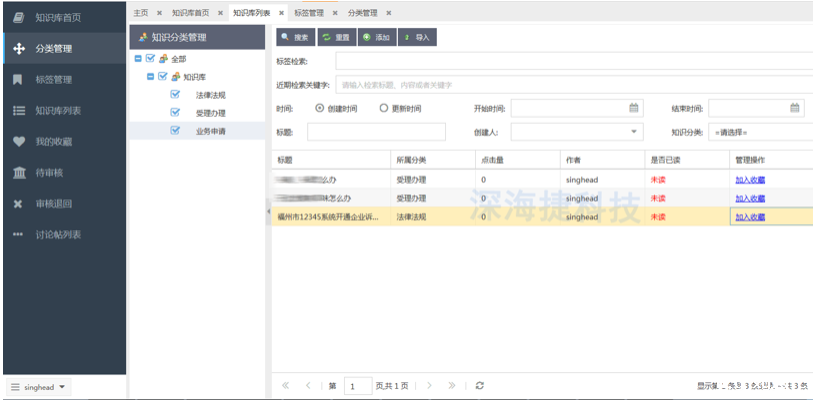Collapse the 知识库 tree node
The width and height of the screenshot is (823, 400).
pyautogui.click(x=151, y=77)
